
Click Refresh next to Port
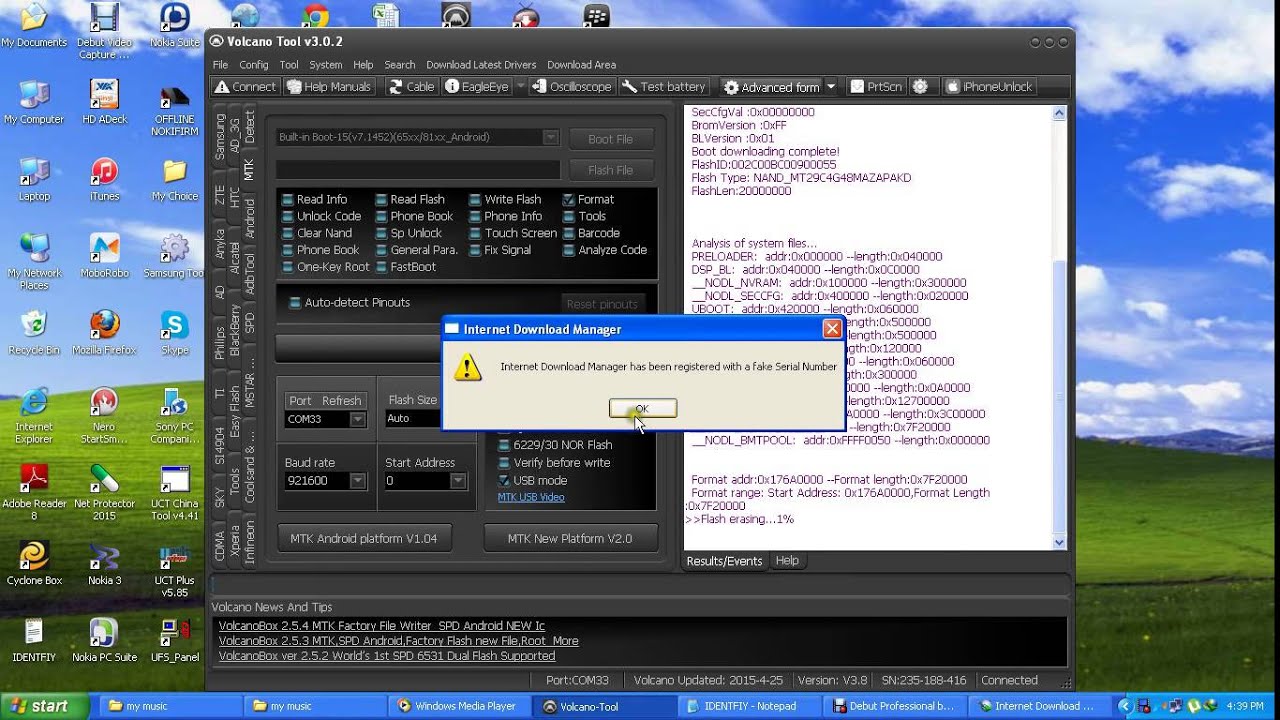coord(341,400)
